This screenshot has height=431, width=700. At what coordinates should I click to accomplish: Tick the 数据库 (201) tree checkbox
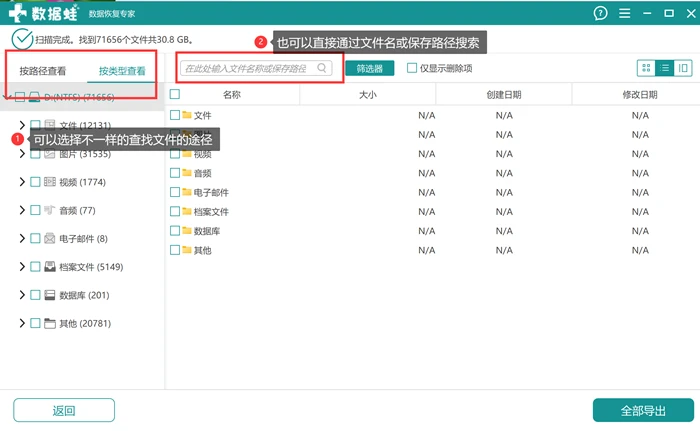point(35,295)
